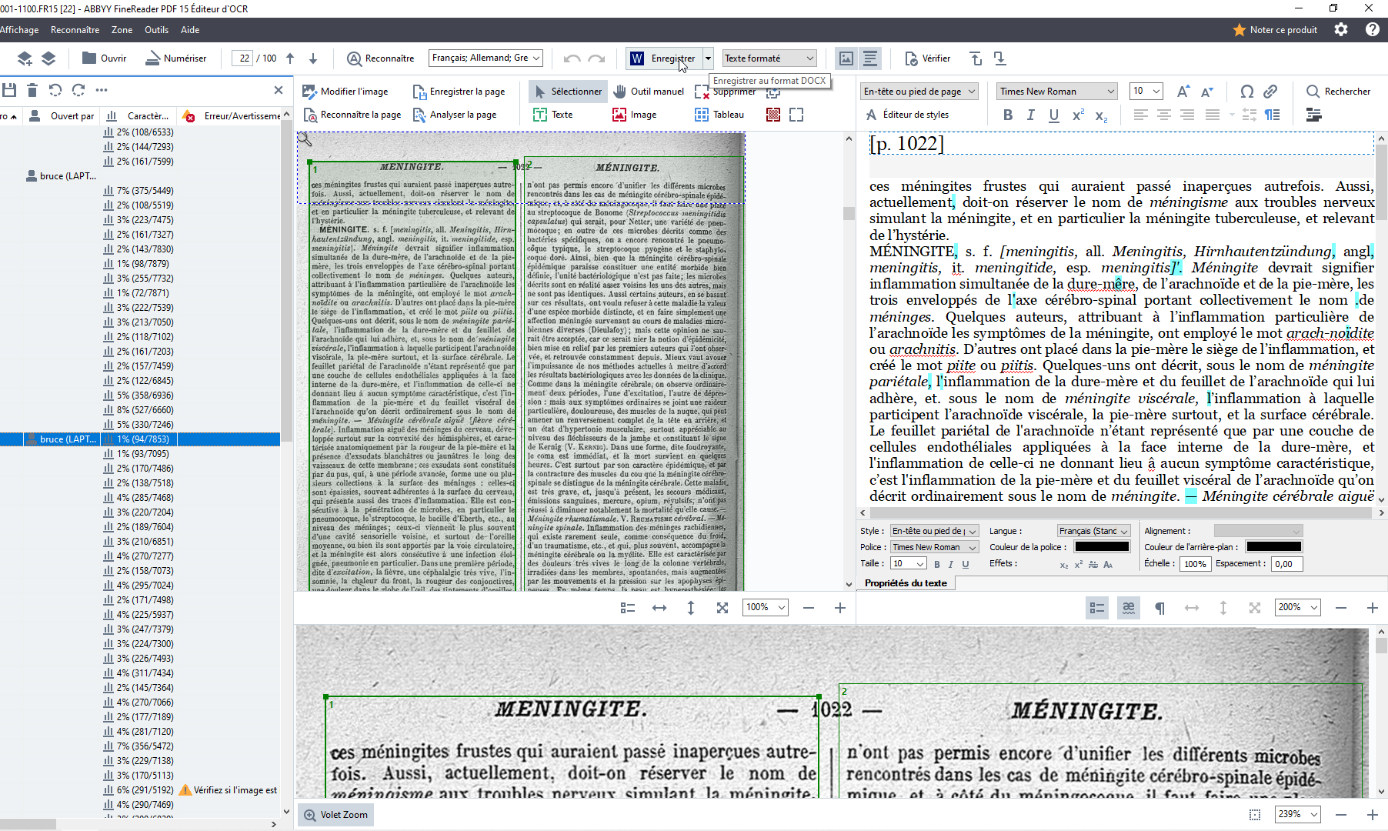Switch to Propriétés du texte tab
Viewport: 1388px width, 831px height.
click(905, 583)
